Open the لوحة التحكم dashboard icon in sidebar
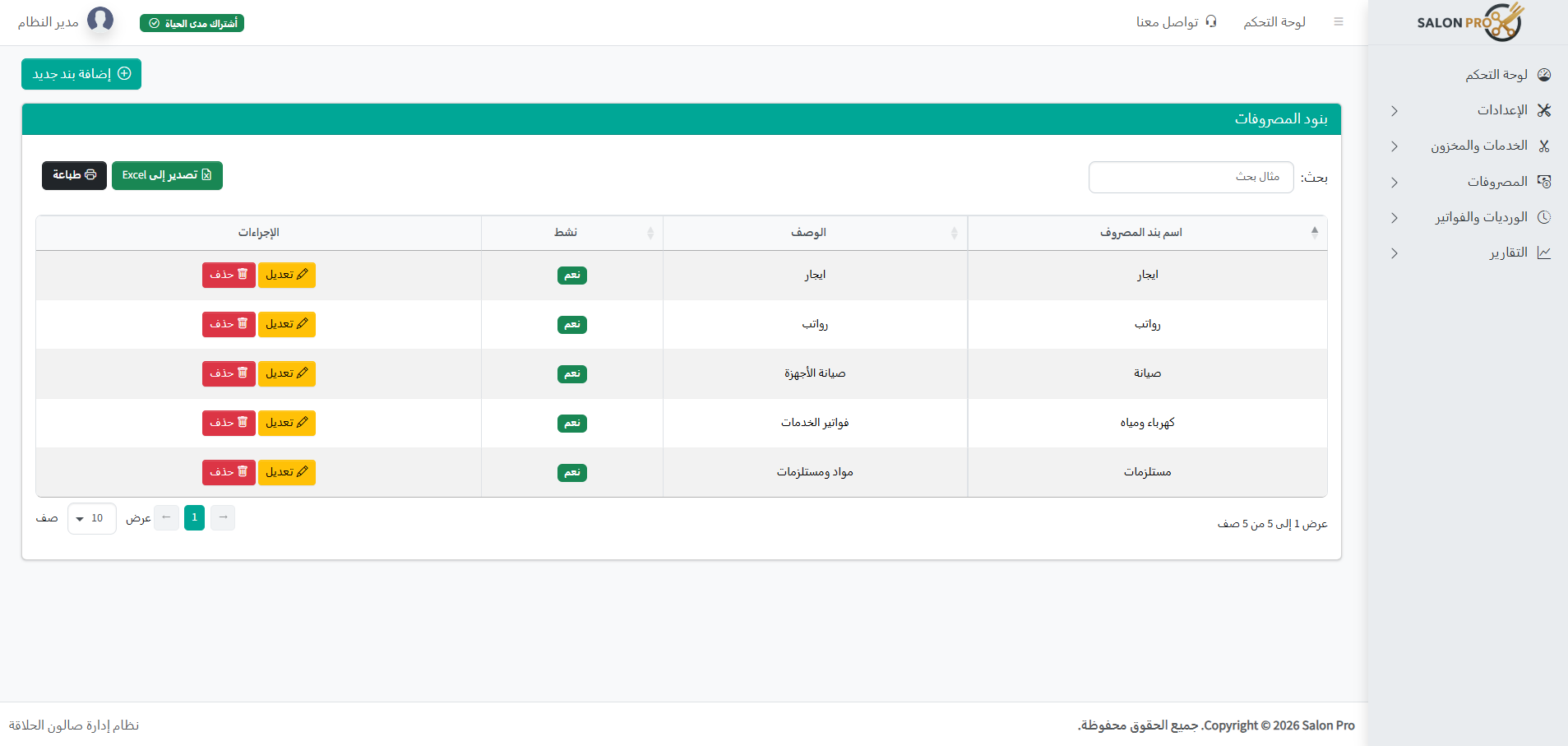This screenshot has height=746, width=1568. [x=1544, y=74]
